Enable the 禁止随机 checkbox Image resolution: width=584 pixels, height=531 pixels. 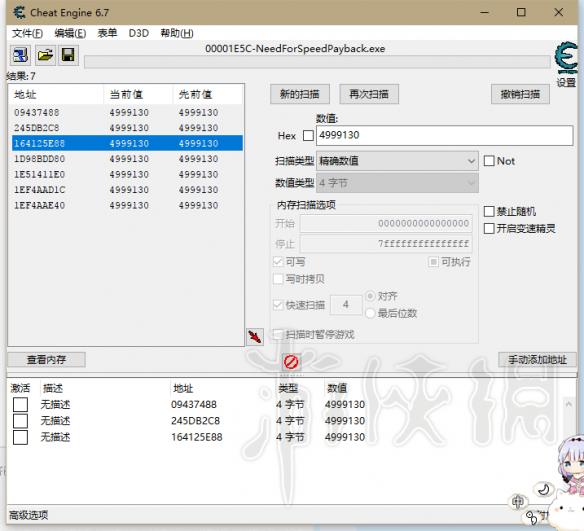pyautogui.click(x=489, y=212)
